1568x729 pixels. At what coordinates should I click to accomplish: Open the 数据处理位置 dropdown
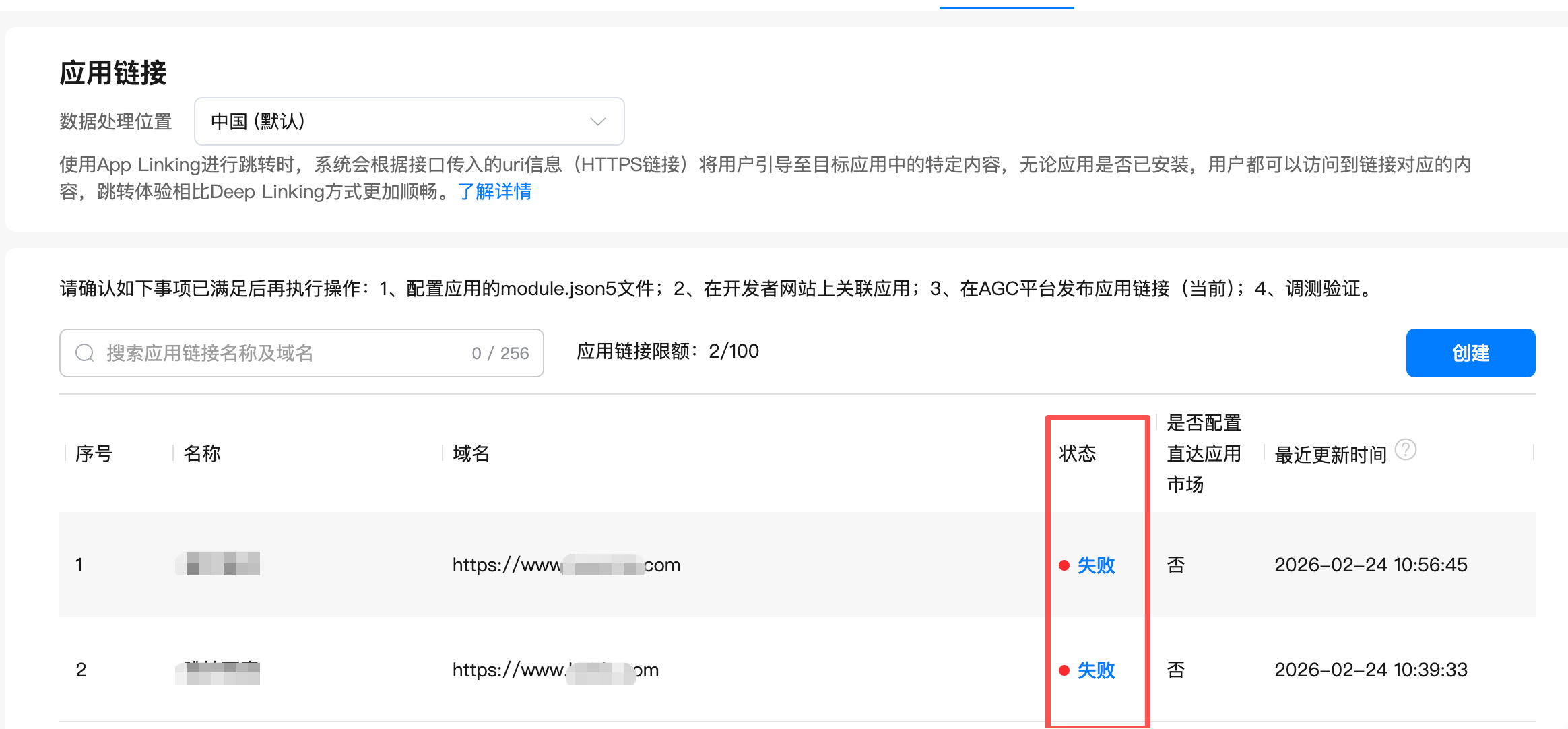[408, 121]
